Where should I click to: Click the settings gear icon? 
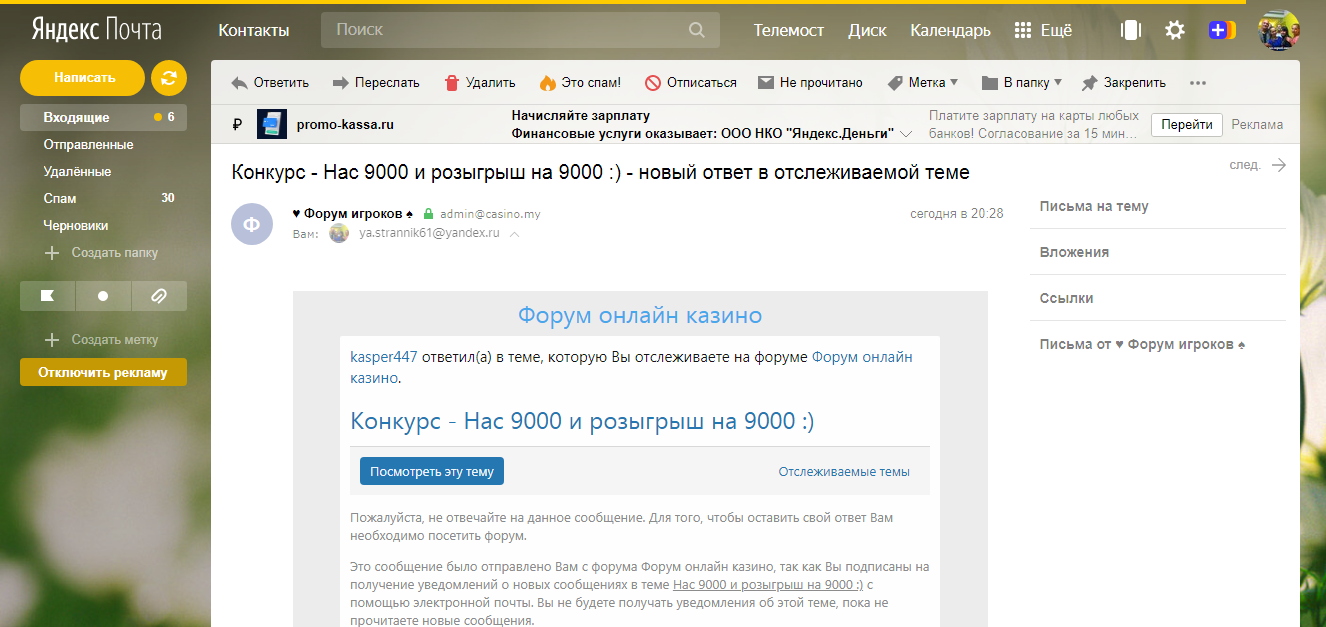[1175, 30]
